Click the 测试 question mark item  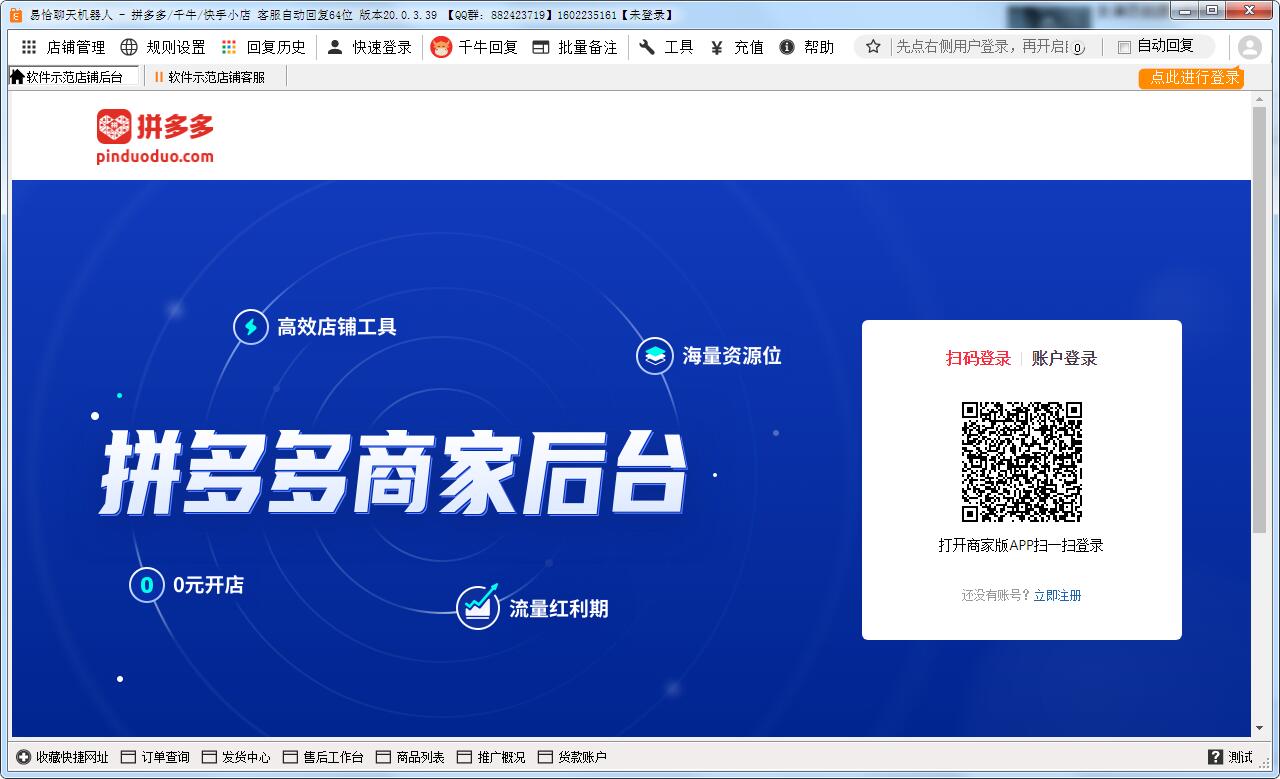click(1230, 757)
